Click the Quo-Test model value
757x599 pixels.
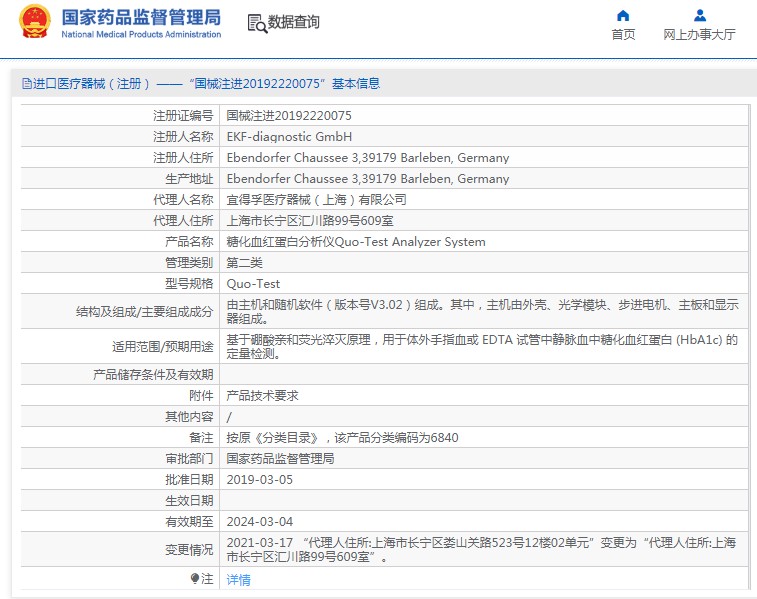pyautogui.click(x=253, y=284)
